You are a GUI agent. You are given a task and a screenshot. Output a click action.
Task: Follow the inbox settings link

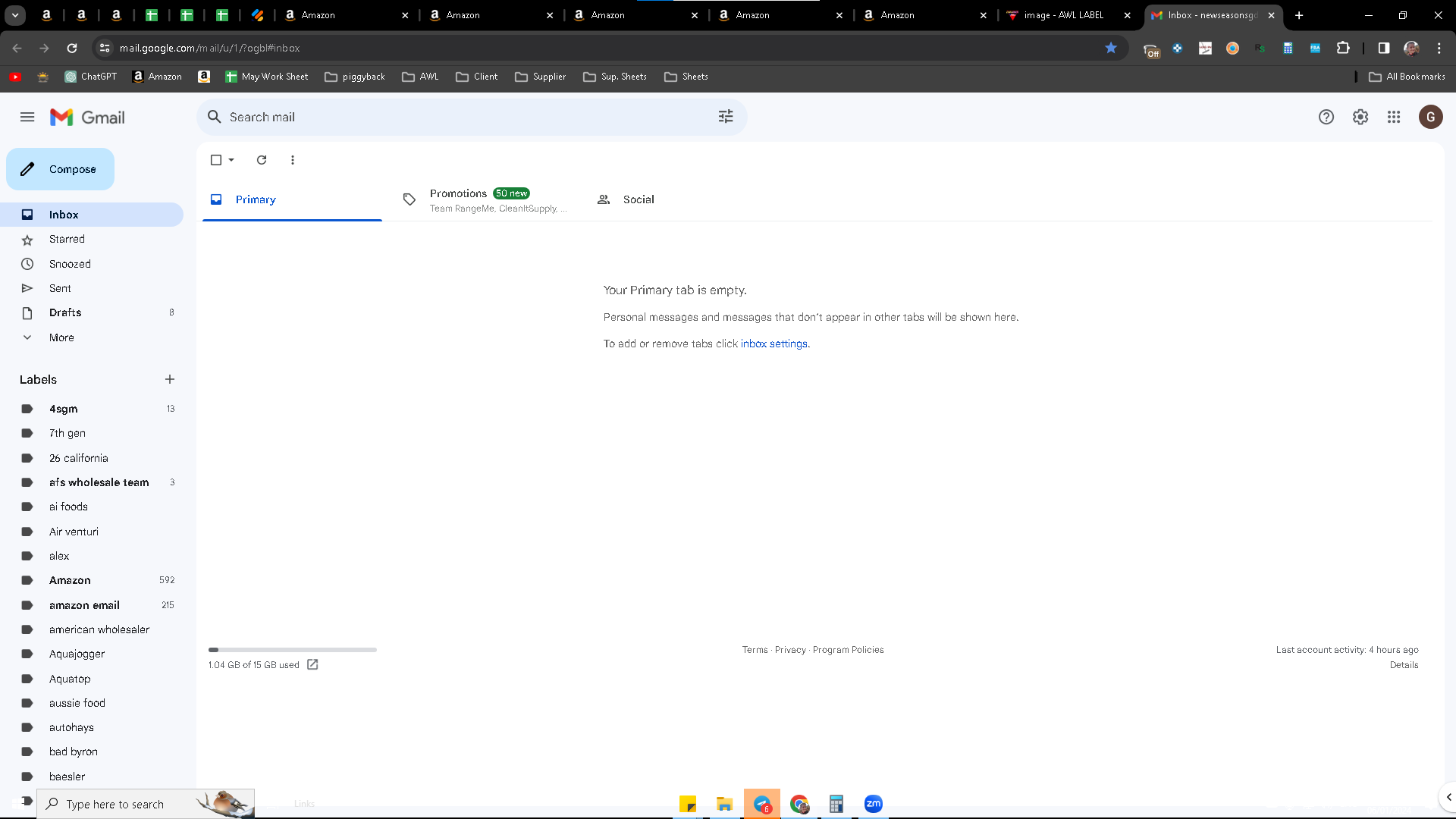[773, 344]
